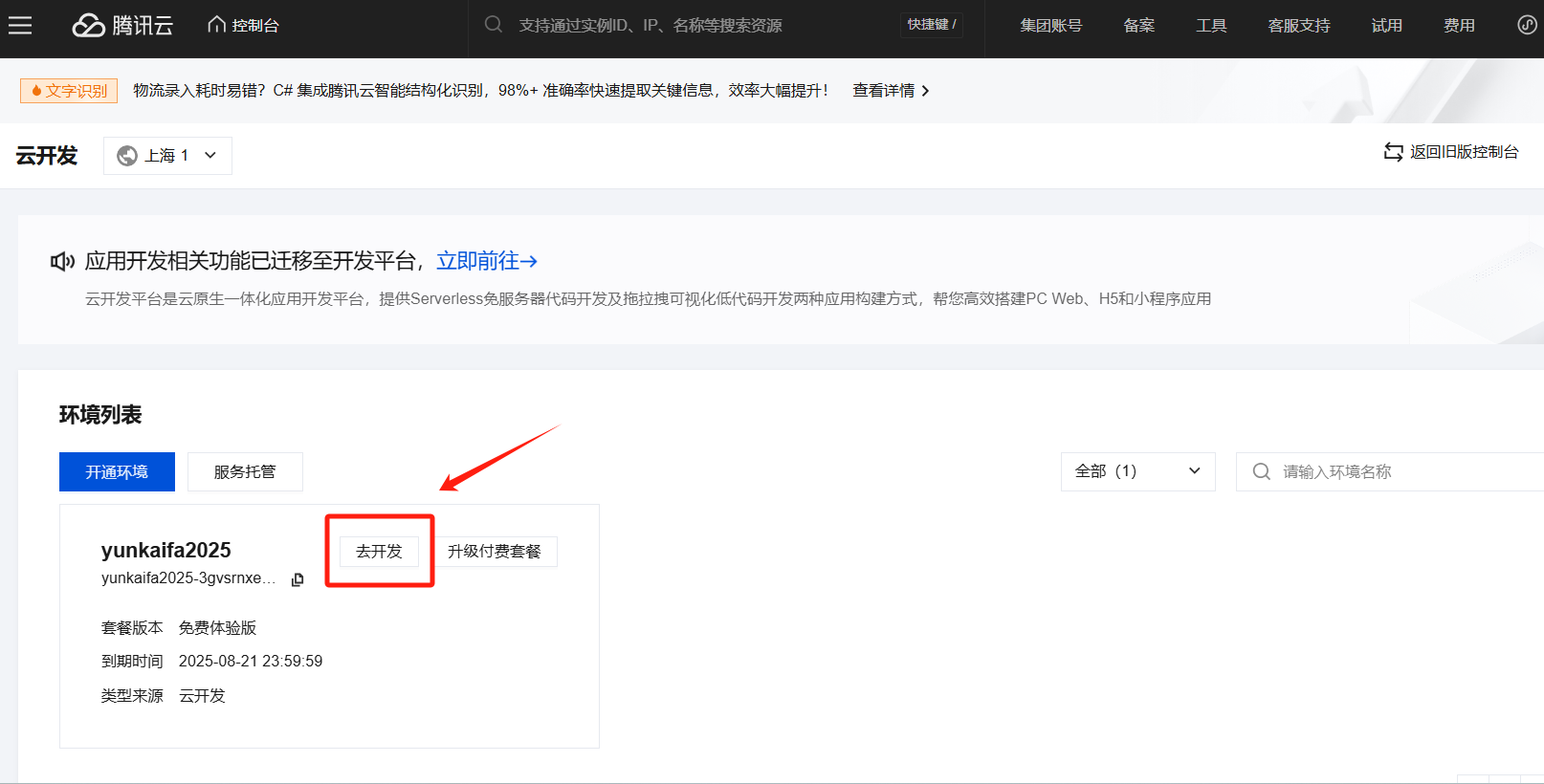Click the 快捷键 / shortcut badge
Screen dimensions: 1544x784
(932, 25)
